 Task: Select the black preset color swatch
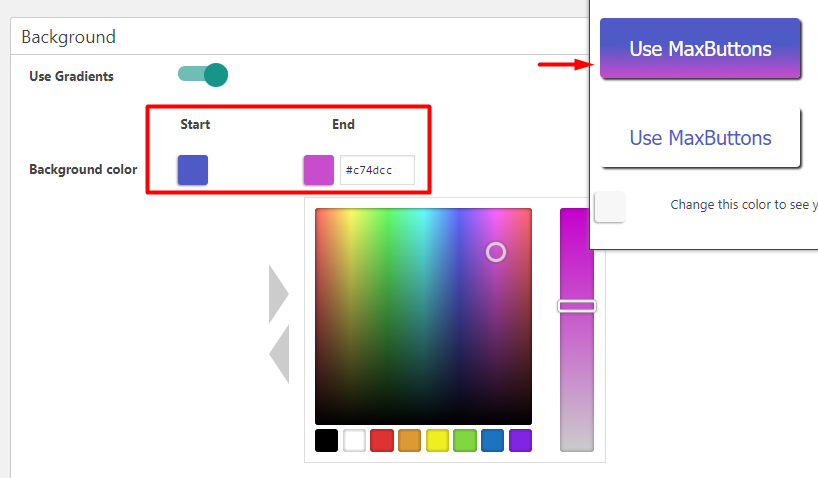pos(327,440)
